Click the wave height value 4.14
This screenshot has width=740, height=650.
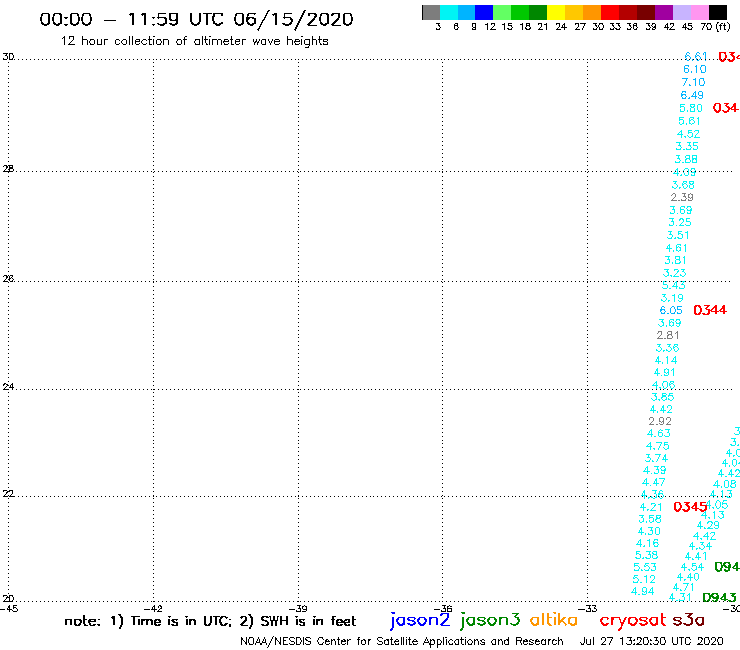[x=665, y=360]
